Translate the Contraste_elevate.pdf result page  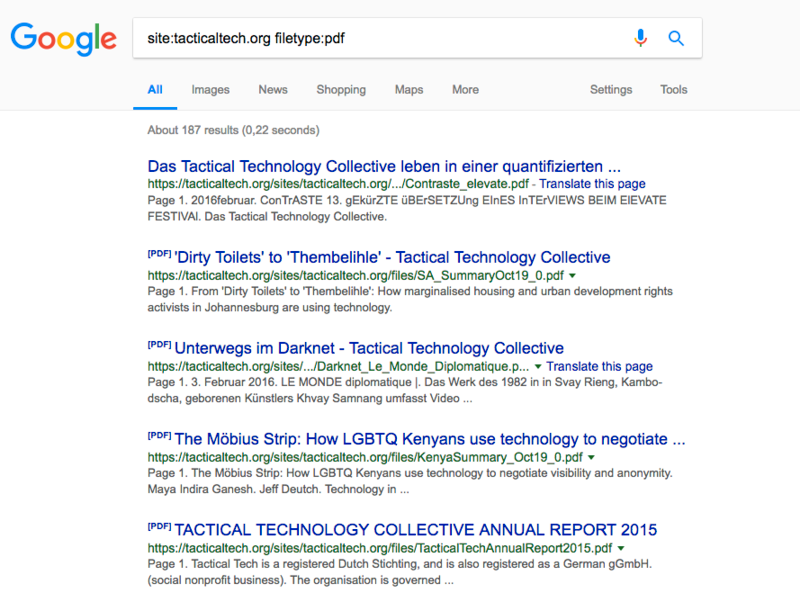click(x=592, y=184)
